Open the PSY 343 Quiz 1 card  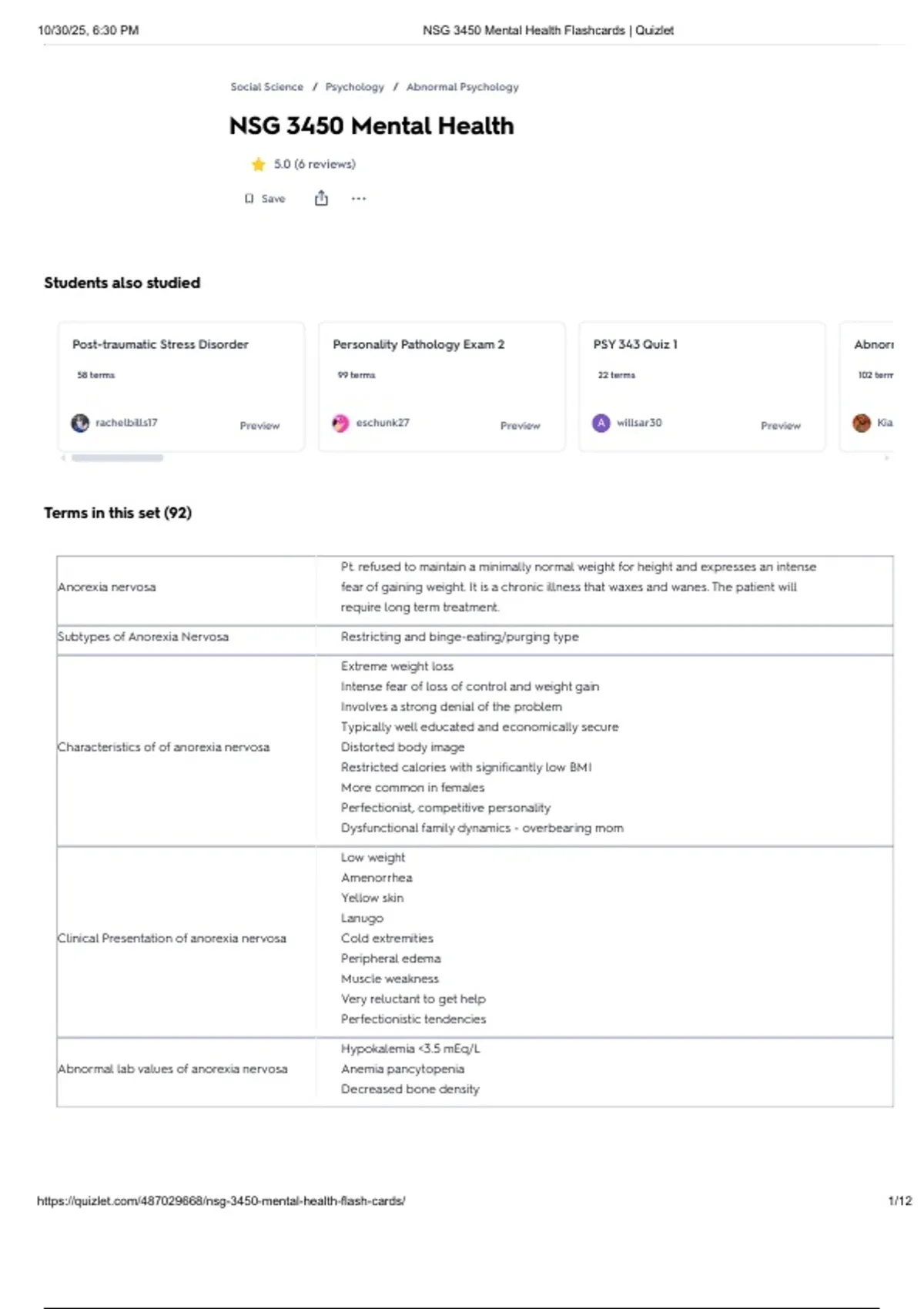(635, 344)
